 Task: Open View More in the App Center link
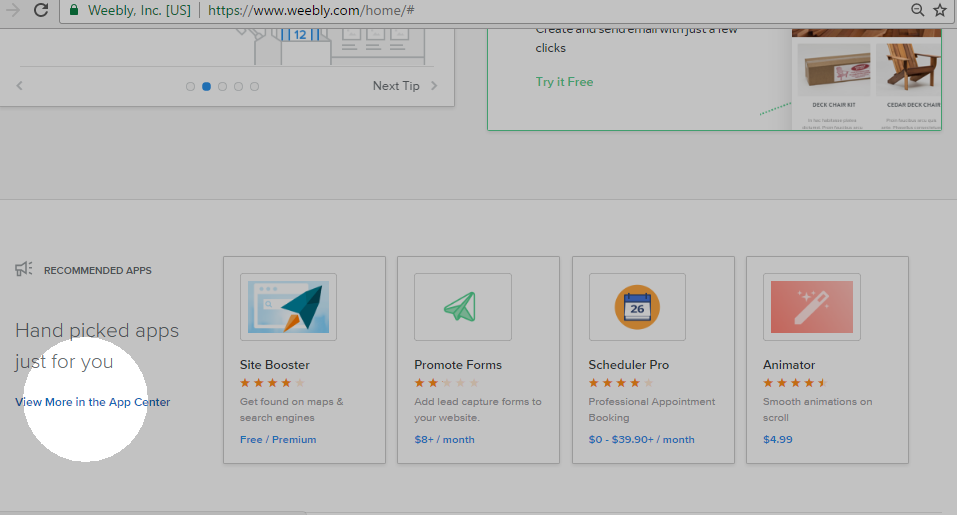point(93,402)
